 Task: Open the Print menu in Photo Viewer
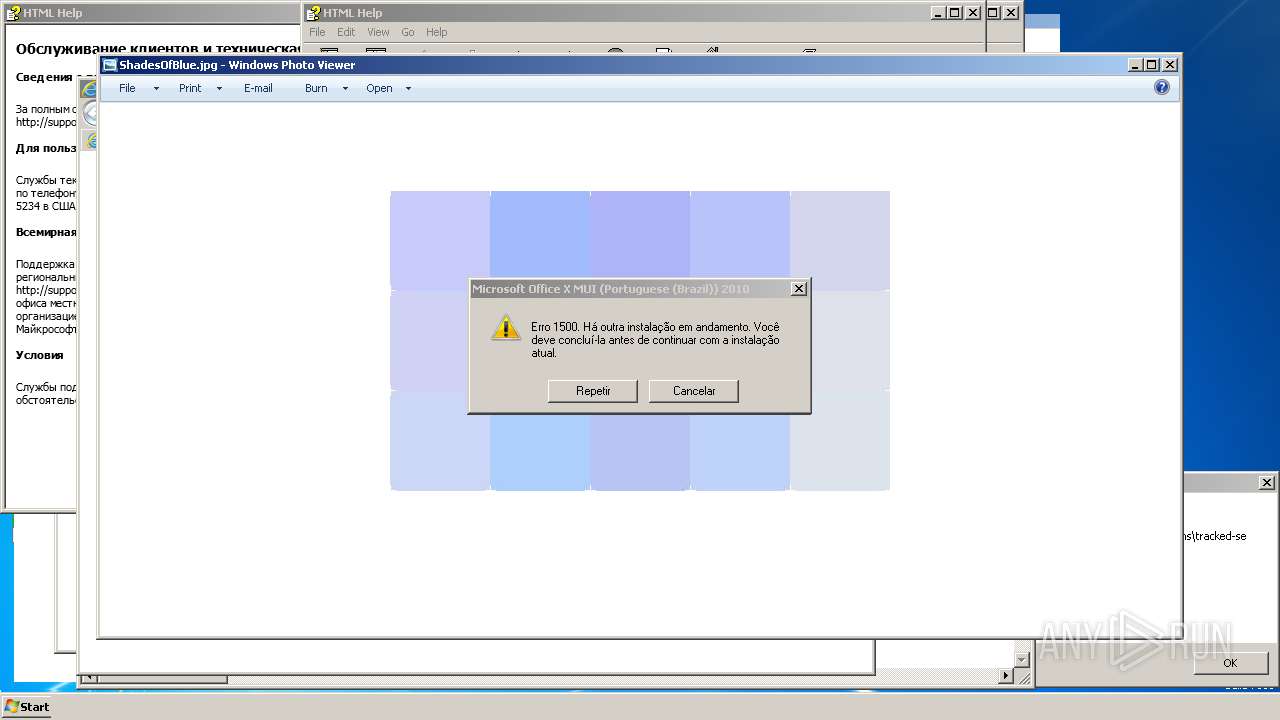pos(190,88)
